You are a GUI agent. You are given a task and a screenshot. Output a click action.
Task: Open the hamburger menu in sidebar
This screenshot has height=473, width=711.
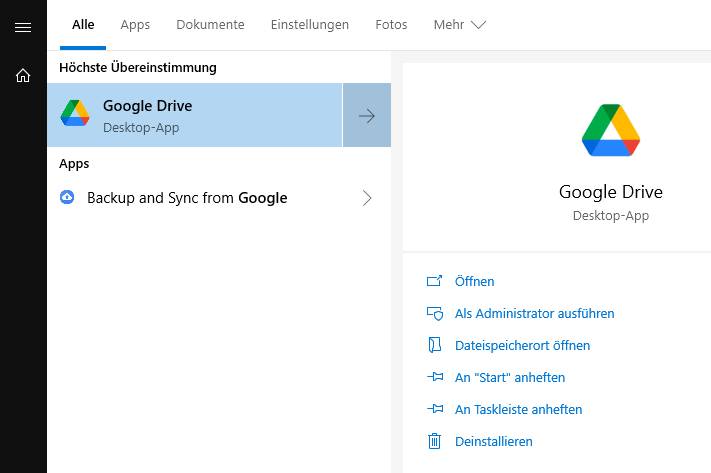(23, 27)
